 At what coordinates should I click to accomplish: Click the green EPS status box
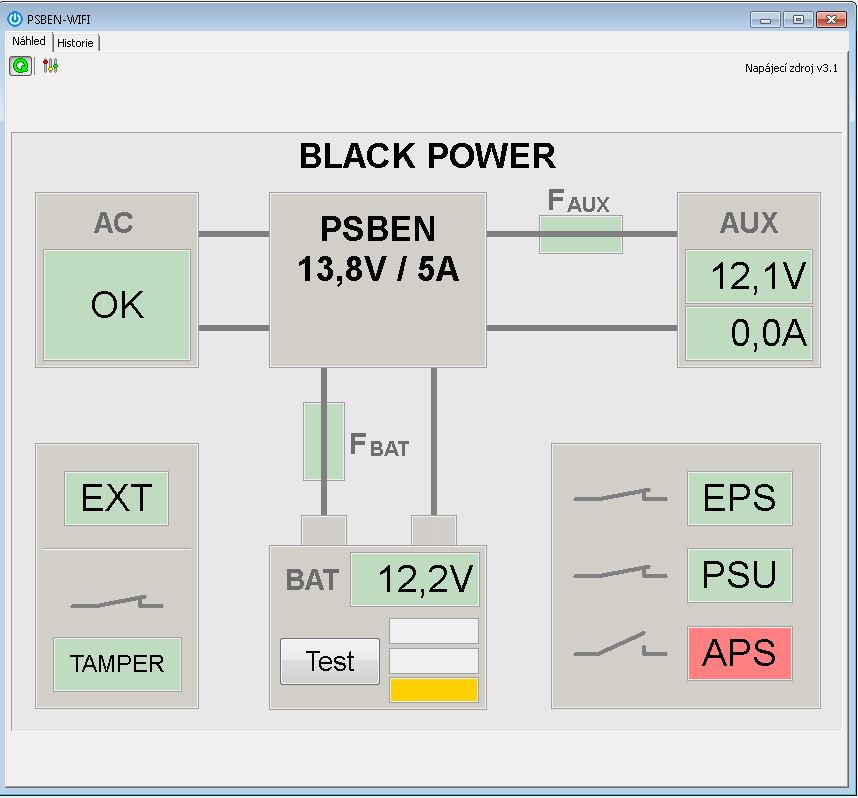coord(739,498)
